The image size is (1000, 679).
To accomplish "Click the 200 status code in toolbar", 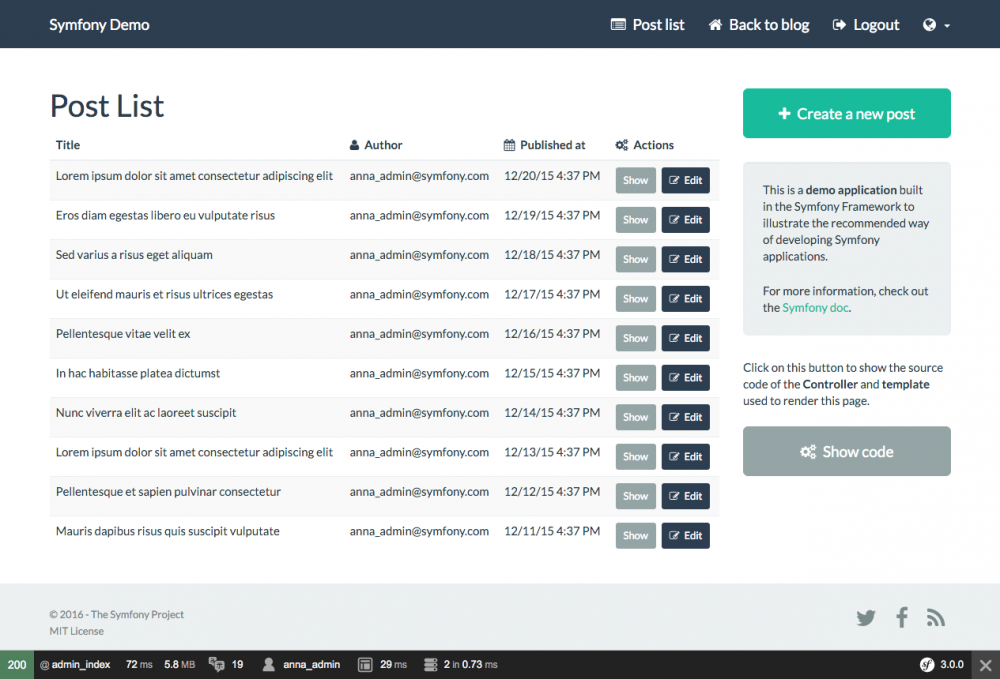I will [17, 665].
